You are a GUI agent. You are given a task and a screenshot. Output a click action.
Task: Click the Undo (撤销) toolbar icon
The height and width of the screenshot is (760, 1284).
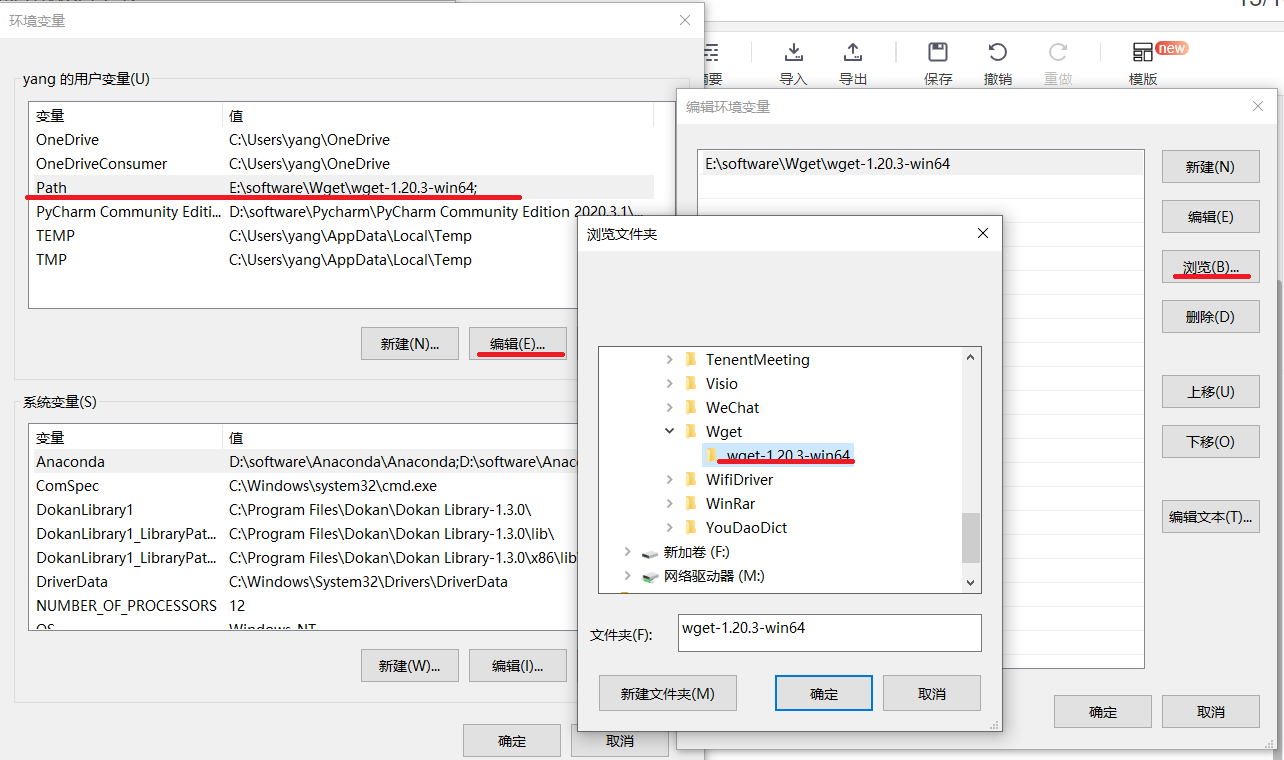pyautogui.click(x=997, y=52)
